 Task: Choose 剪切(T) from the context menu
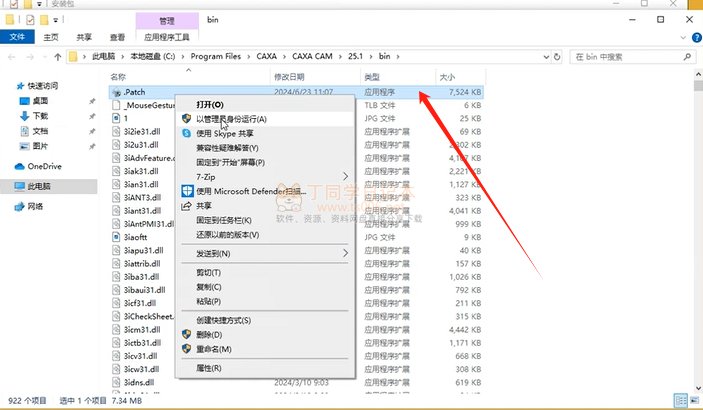click(x=208, y=272)
